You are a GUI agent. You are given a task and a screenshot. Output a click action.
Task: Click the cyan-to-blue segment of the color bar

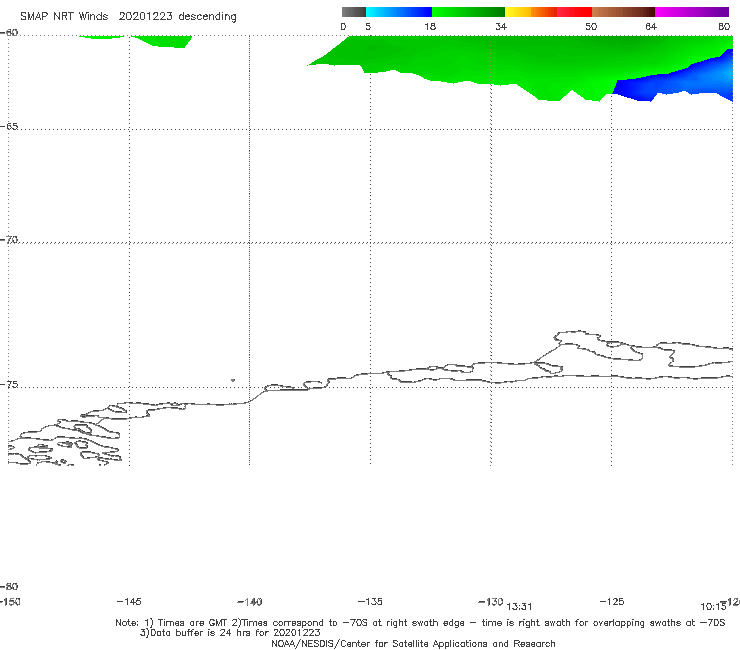[399, 12]
